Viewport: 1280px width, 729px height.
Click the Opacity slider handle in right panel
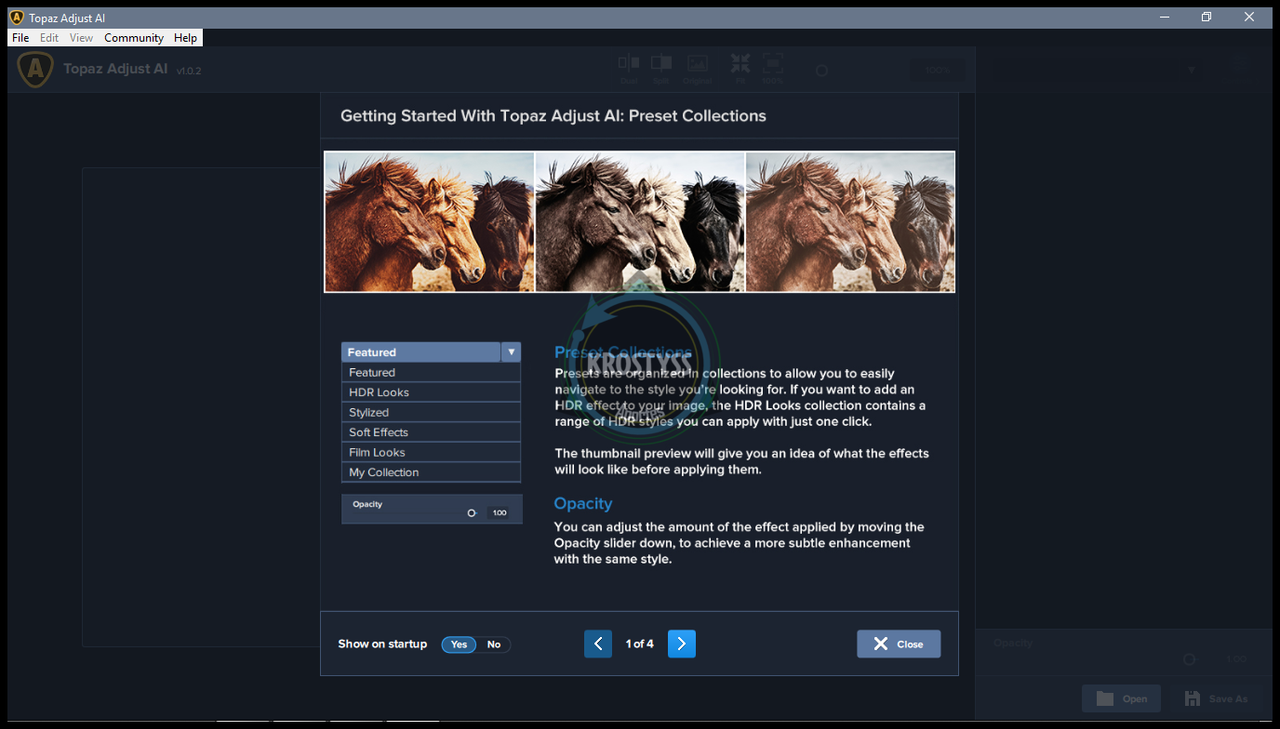pos(1189,659)
